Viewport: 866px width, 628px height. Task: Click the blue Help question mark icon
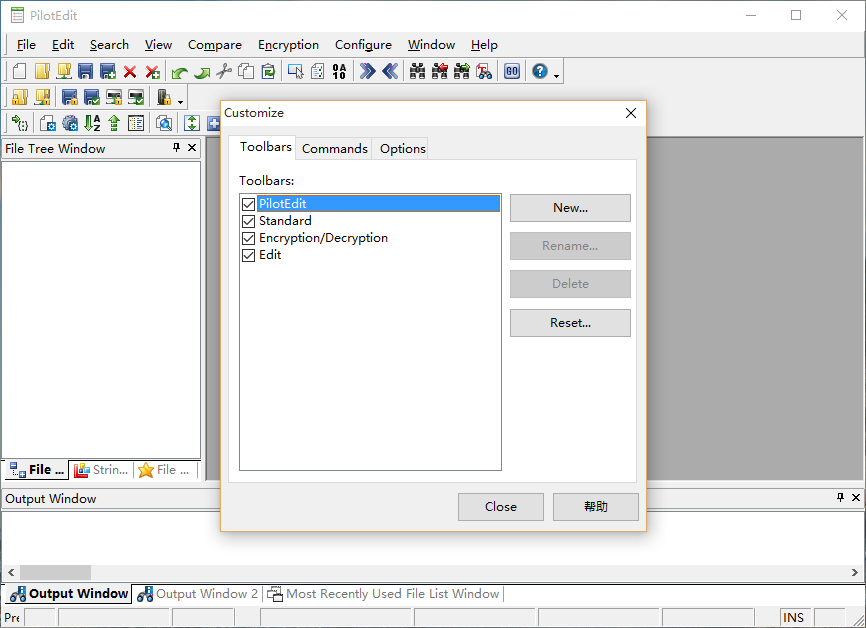click(540, 71)
